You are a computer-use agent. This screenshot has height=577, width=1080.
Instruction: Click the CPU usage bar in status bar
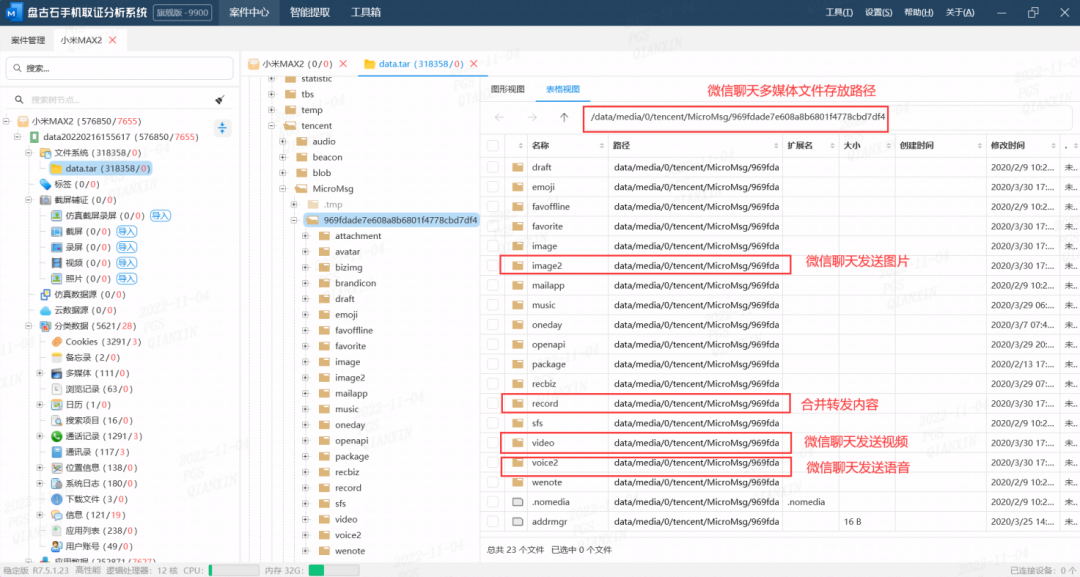pyautogui.click(x=234, y=570)
